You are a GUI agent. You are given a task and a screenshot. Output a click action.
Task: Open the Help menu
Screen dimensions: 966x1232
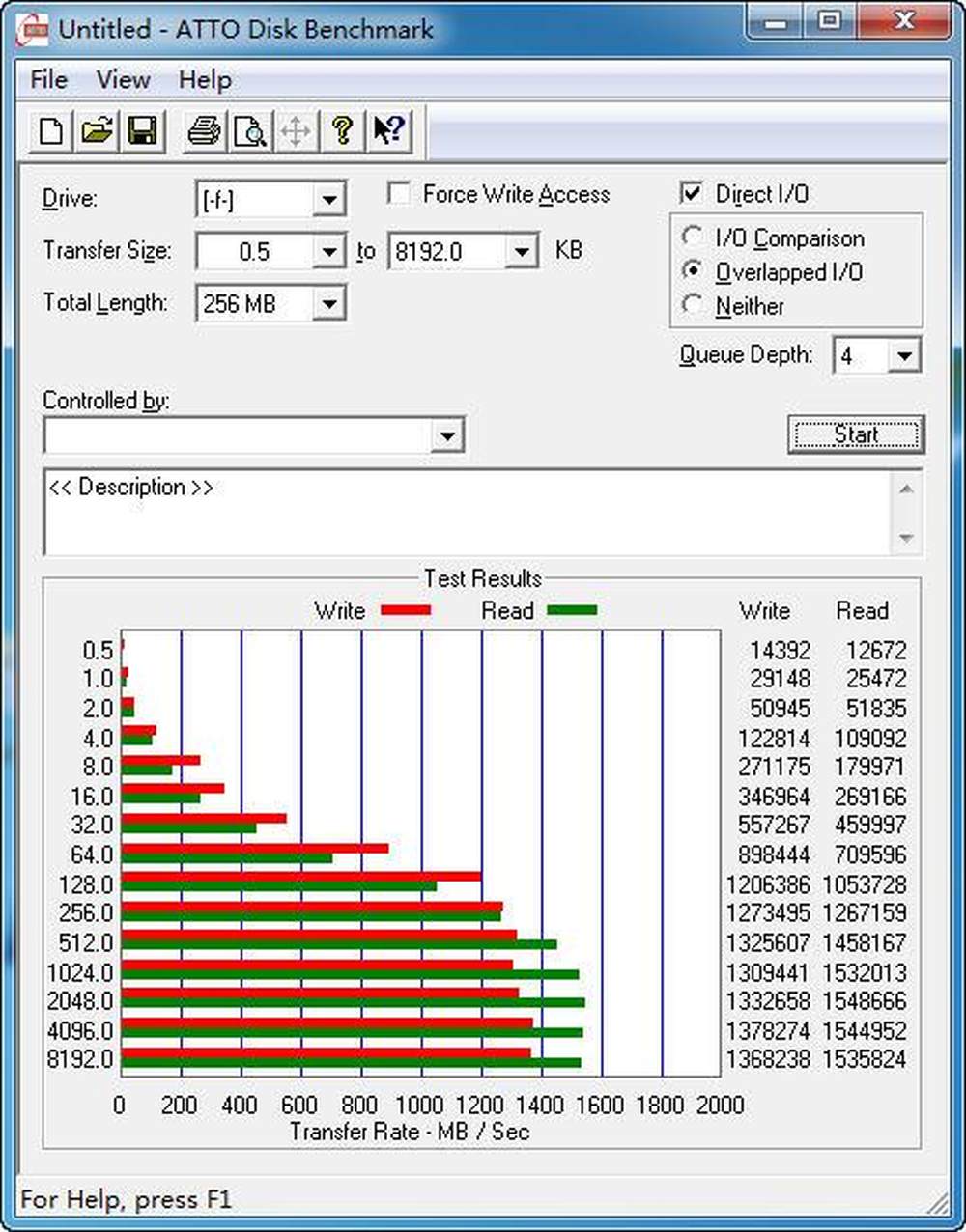point(205,79)
